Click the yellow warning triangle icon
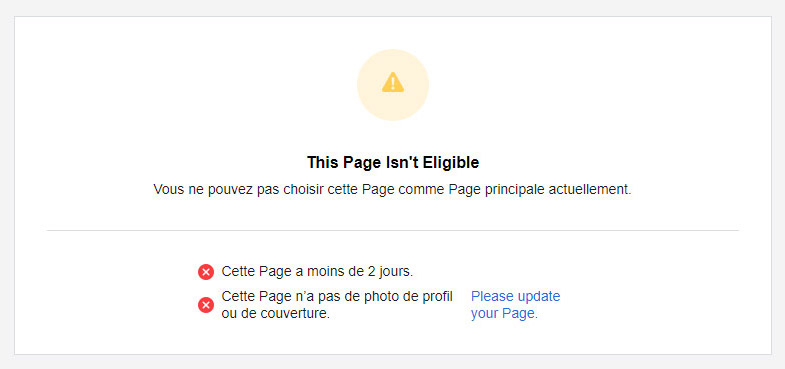The width and height of the screenshot is (785, 369). click(x=392, y=83)
